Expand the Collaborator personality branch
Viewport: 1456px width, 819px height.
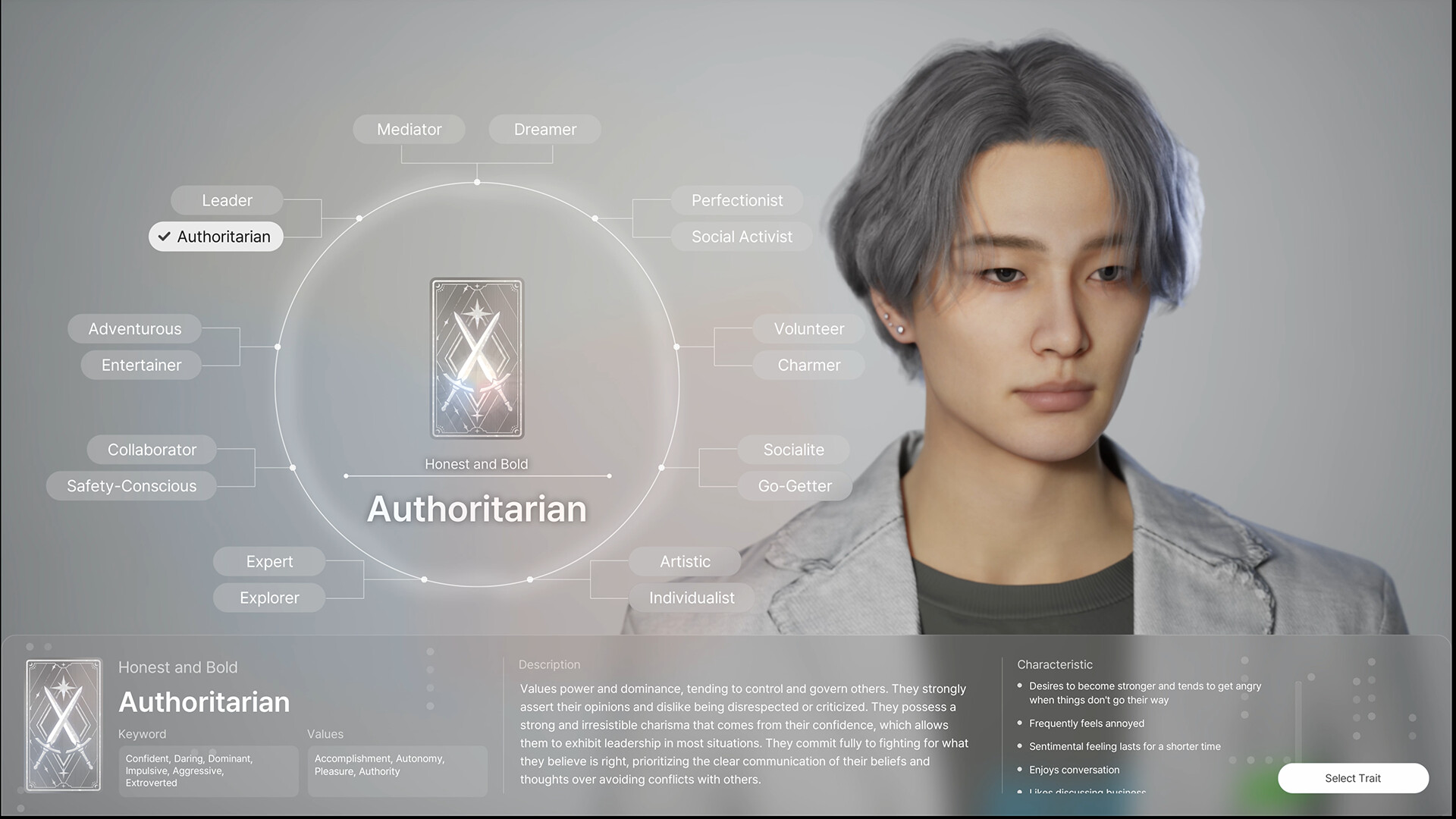tap(152, 449)
